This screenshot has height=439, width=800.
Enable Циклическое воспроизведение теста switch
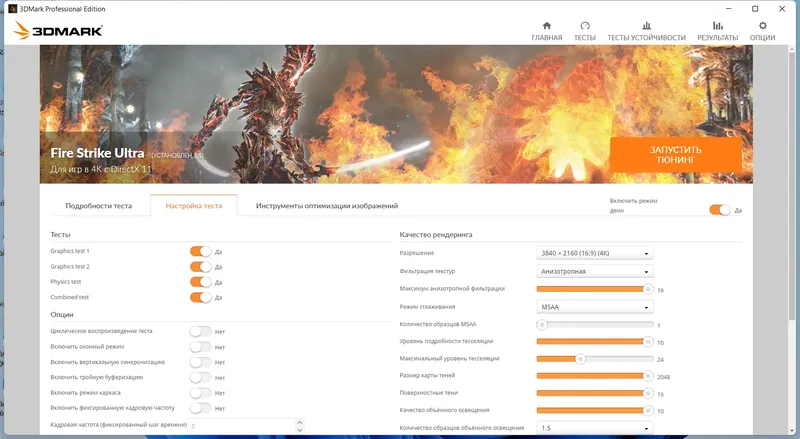pos(200,331)
